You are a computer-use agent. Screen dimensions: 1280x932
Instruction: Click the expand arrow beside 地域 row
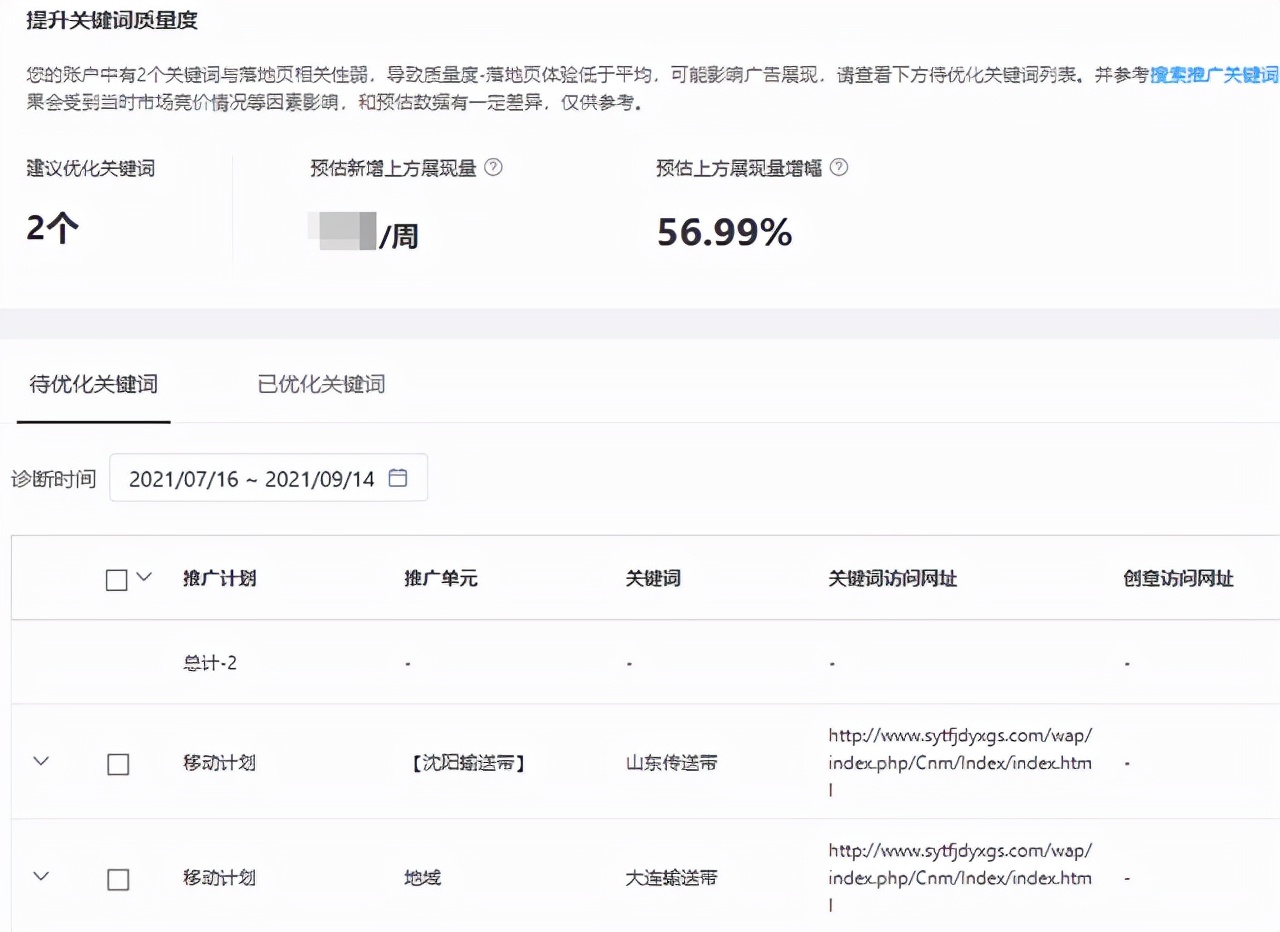point(40,878)
